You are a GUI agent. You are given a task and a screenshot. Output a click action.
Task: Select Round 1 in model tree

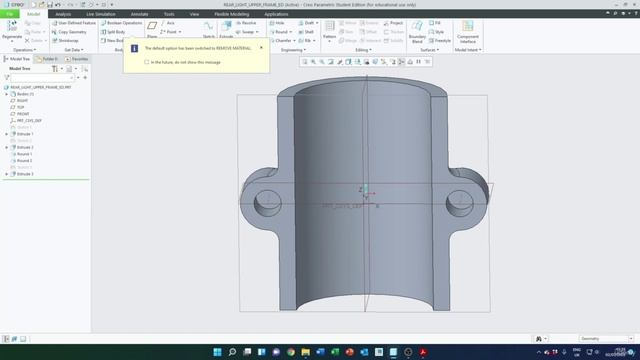[21, 154]
